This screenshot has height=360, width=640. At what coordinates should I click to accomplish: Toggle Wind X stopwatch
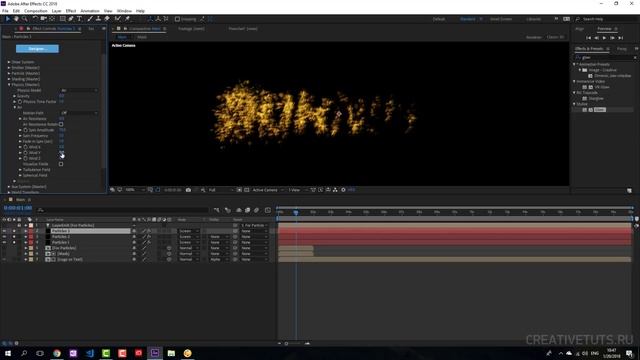[x=25, y=147]
